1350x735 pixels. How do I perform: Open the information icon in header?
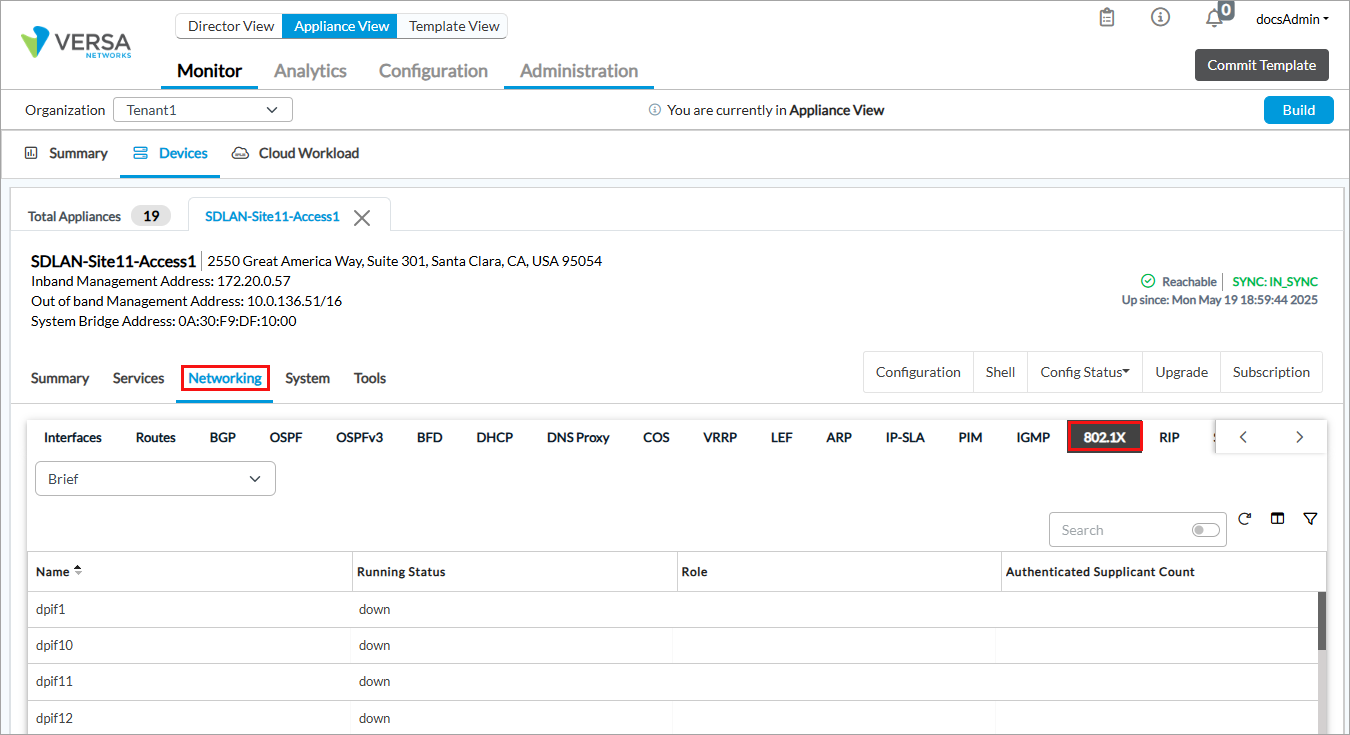click(1160, 18)
